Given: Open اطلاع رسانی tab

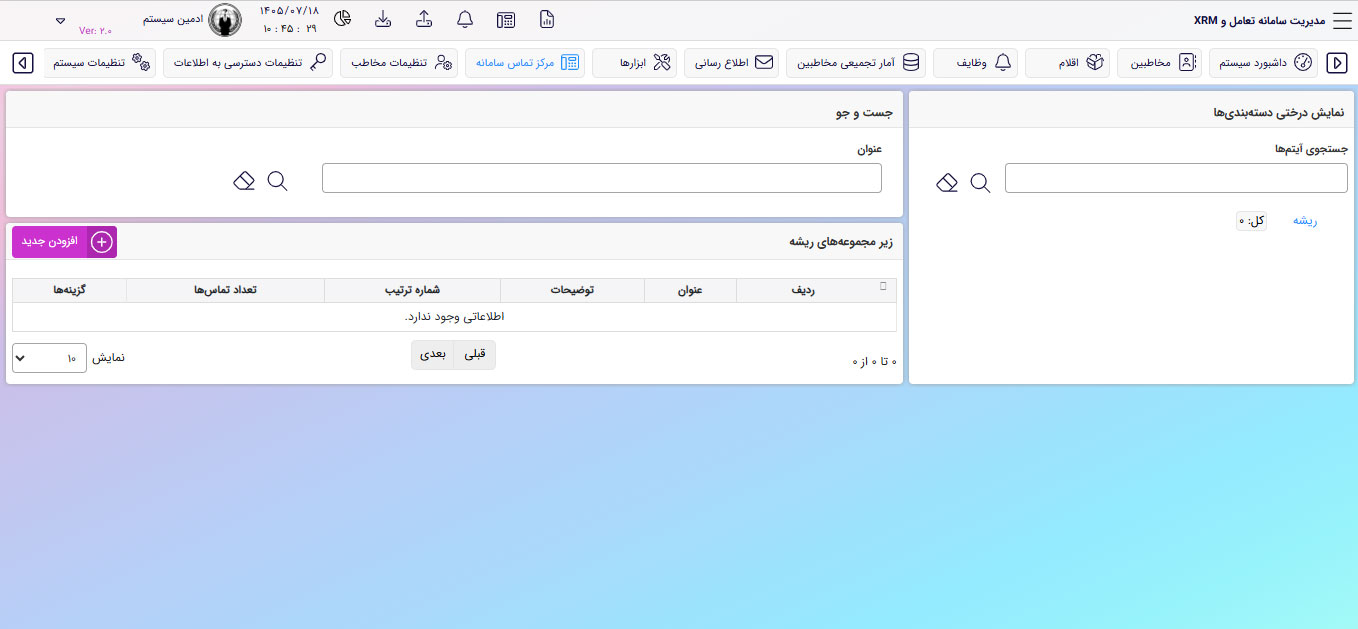Looking at the screenshot, I should tap(732, 63).
